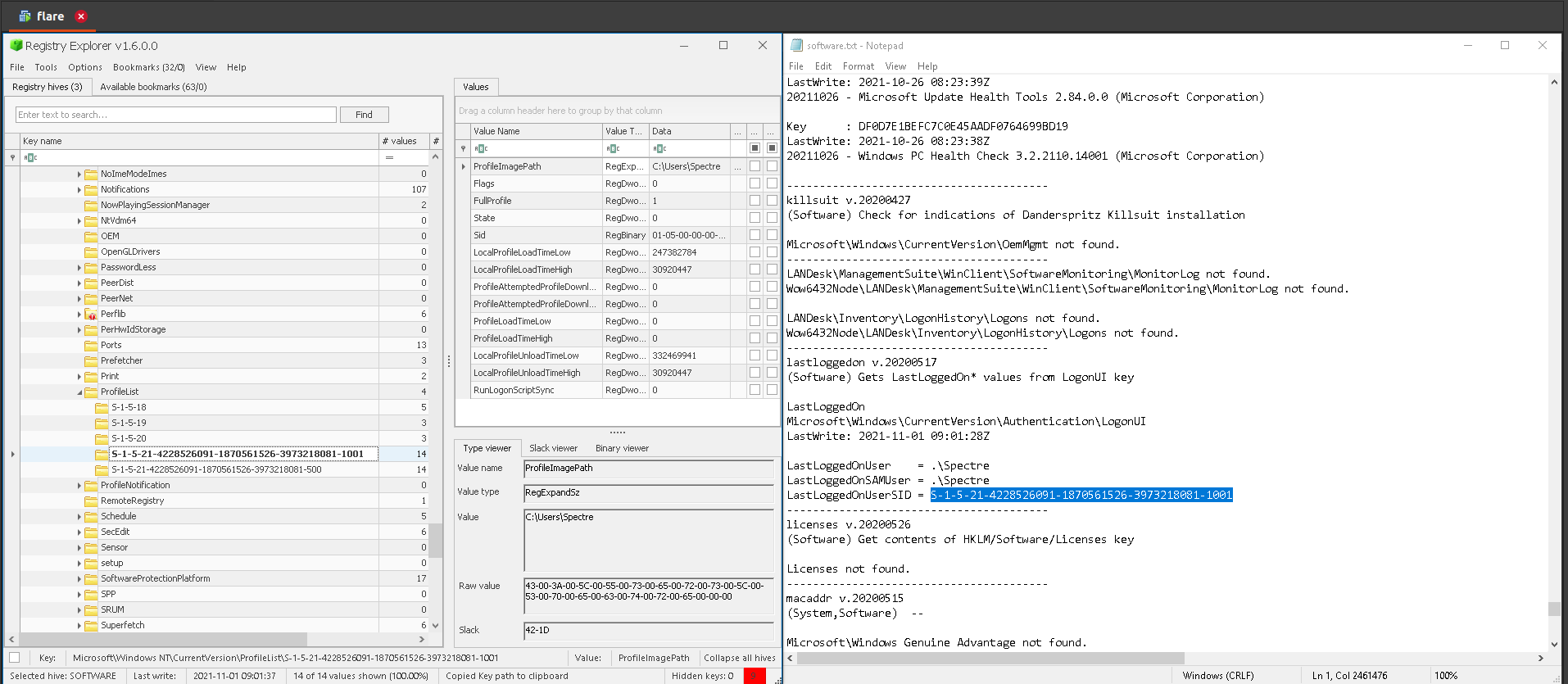Click the Perflib folder icon with red mark
This screenshot has width=1568, height=684.
(x=91, y=315)
